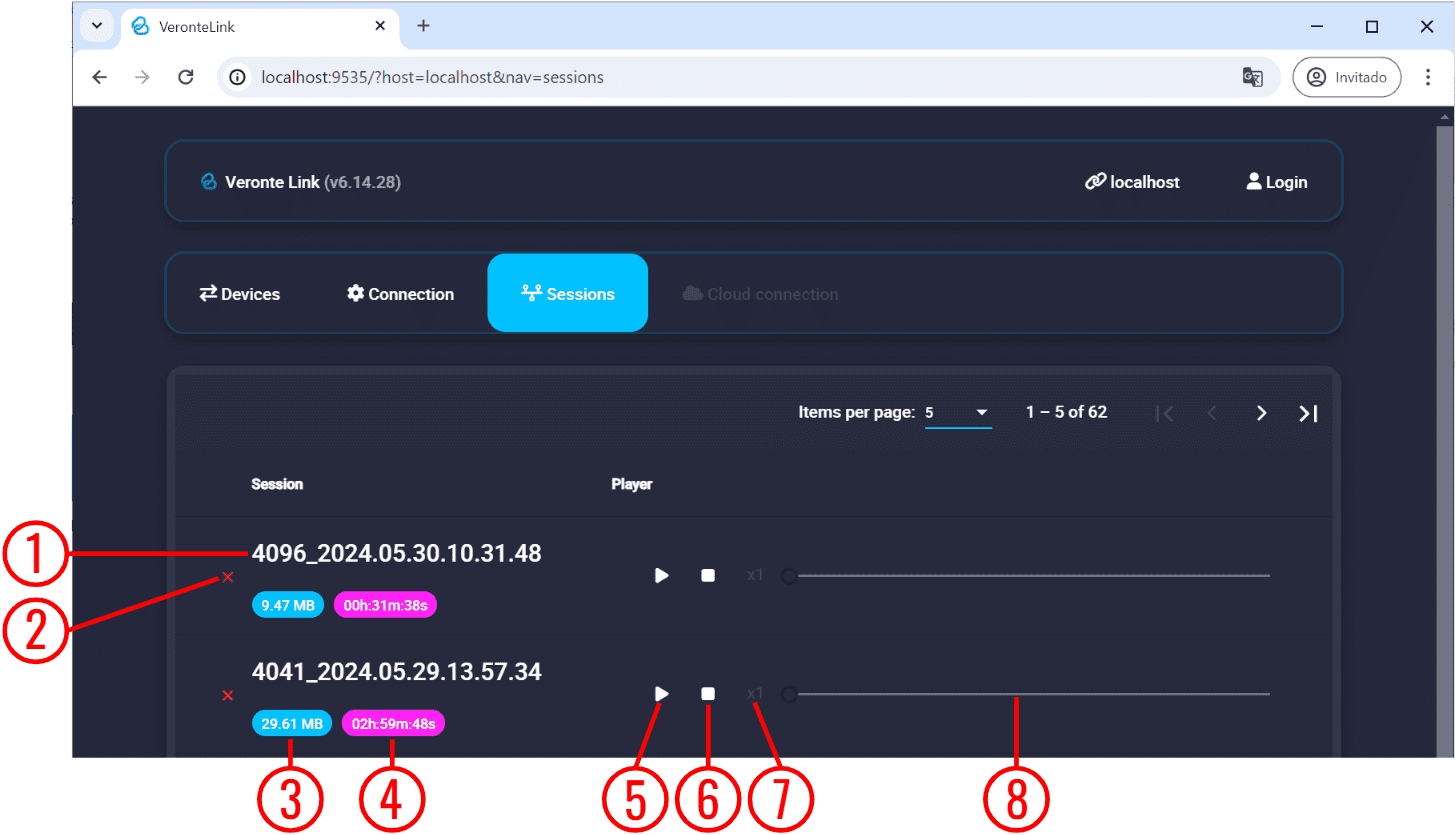Click the localhost link in header
Screen dimensions: 1455x835
pyautogui.click(x=1132, y=182)
